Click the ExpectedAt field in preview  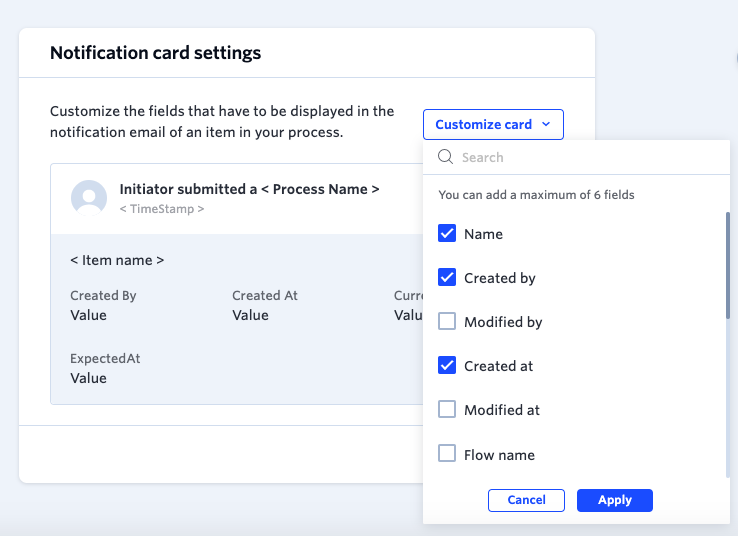pyautogui.click(x=105, y=358)
